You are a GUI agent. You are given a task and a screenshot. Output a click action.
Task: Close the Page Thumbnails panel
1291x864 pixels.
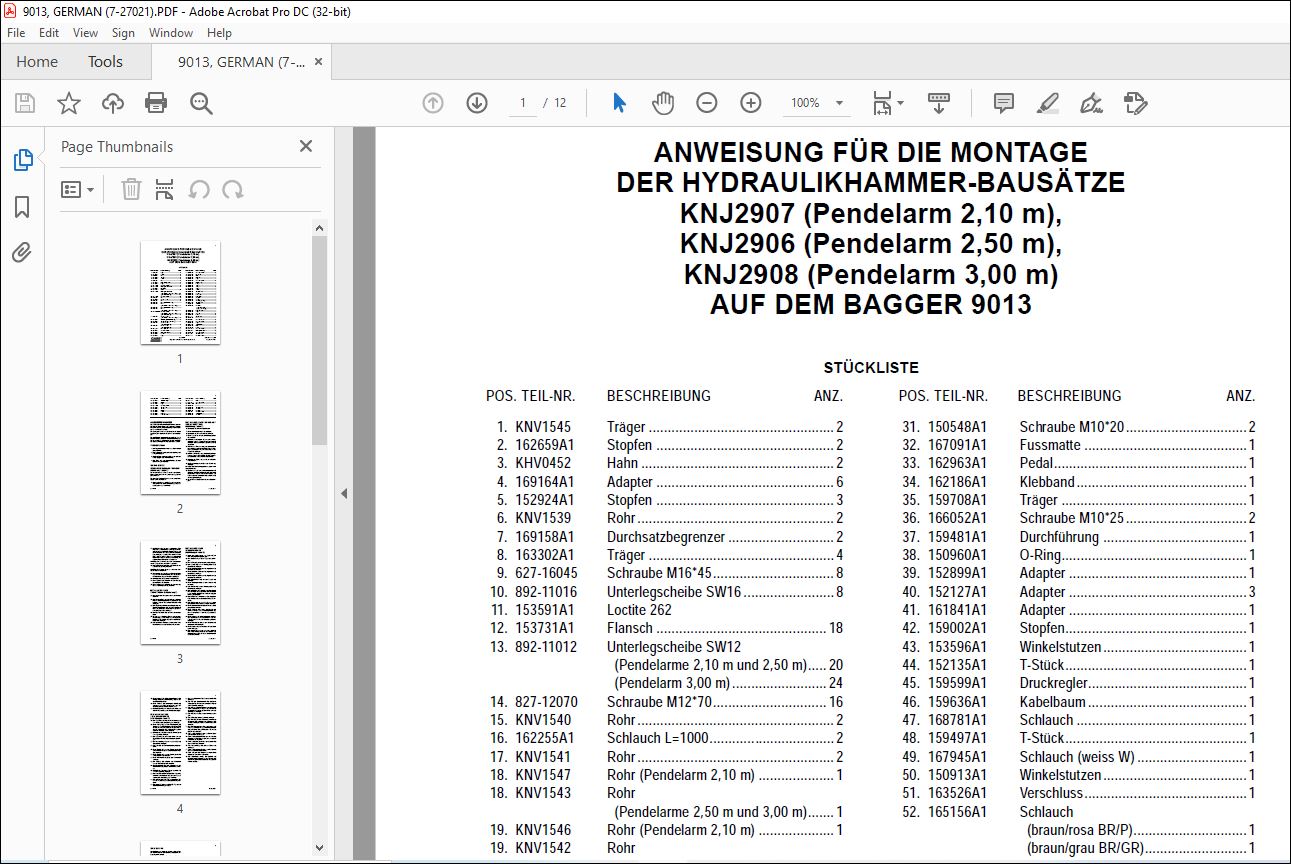click(x=306, y=146)
